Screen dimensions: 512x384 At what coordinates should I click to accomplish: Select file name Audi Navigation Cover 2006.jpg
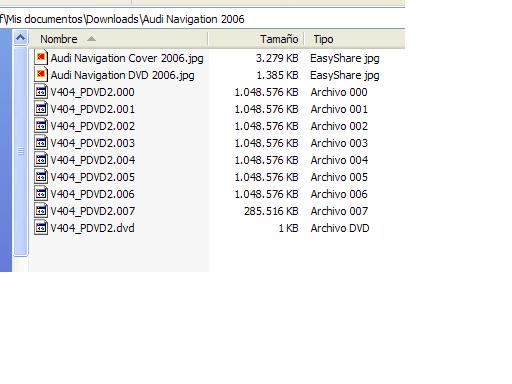pyautogui.click(x=127, y=58)
